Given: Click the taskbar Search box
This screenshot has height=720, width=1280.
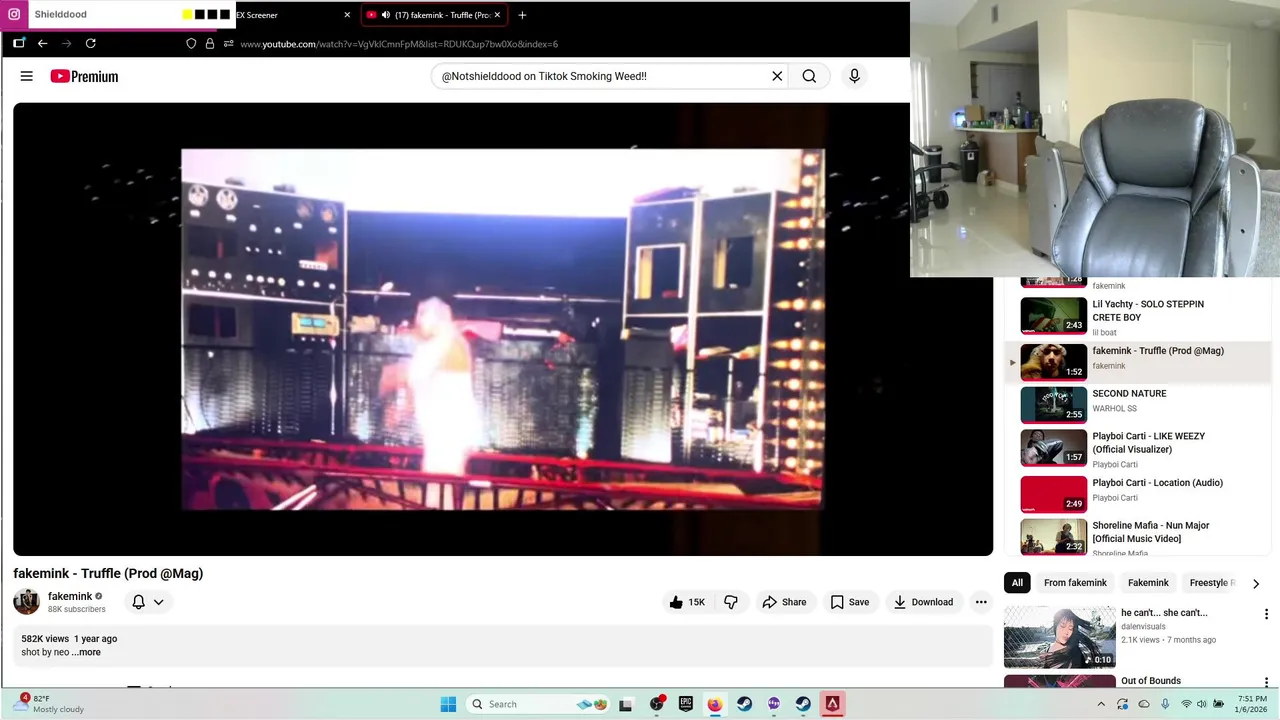Looking at the screenshot, I should [540, 704].
